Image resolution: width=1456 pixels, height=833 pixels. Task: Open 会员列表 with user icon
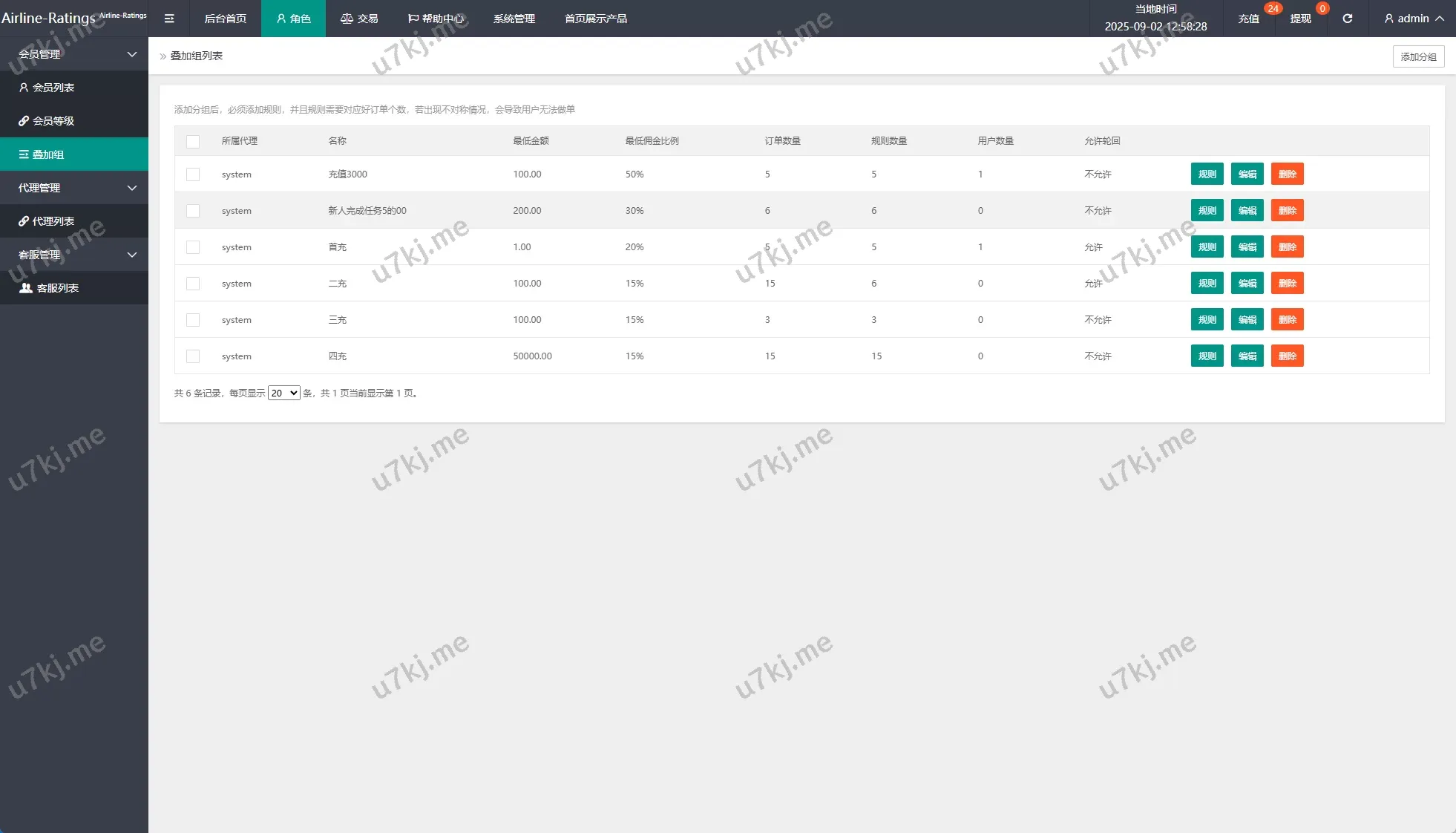53,88
